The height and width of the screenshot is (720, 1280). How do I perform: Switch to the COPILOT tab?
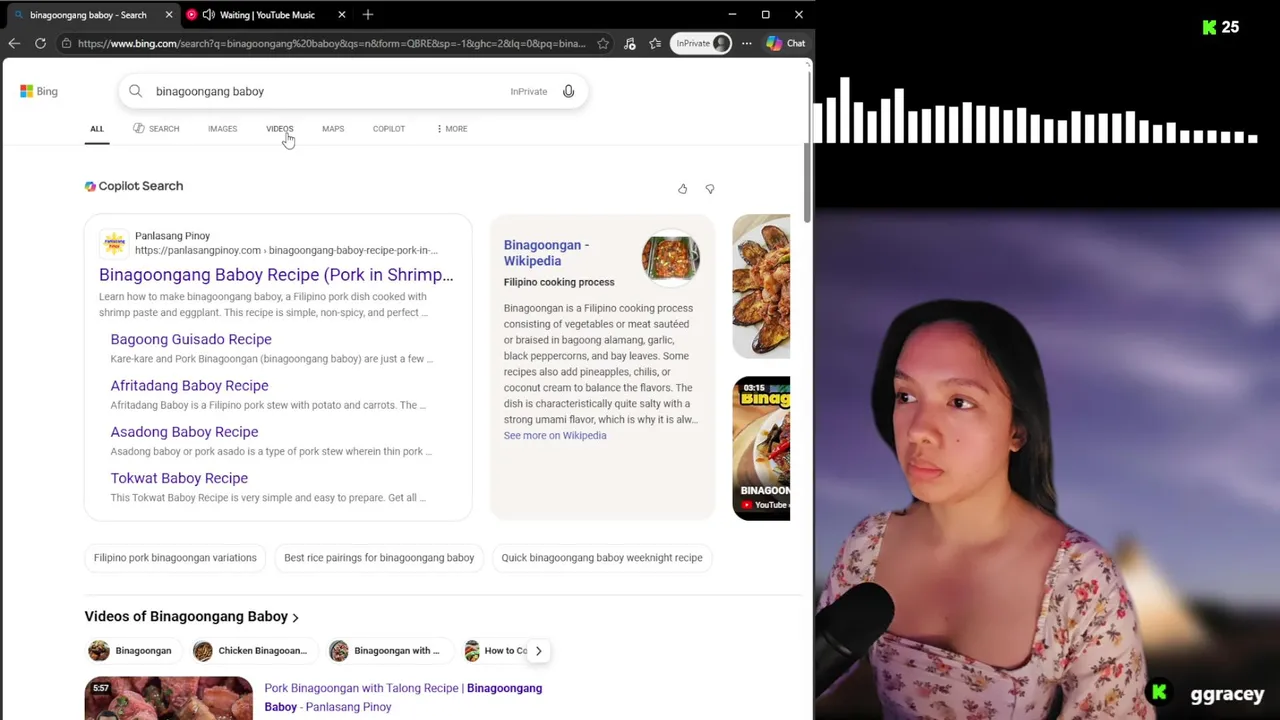(389, 129)
